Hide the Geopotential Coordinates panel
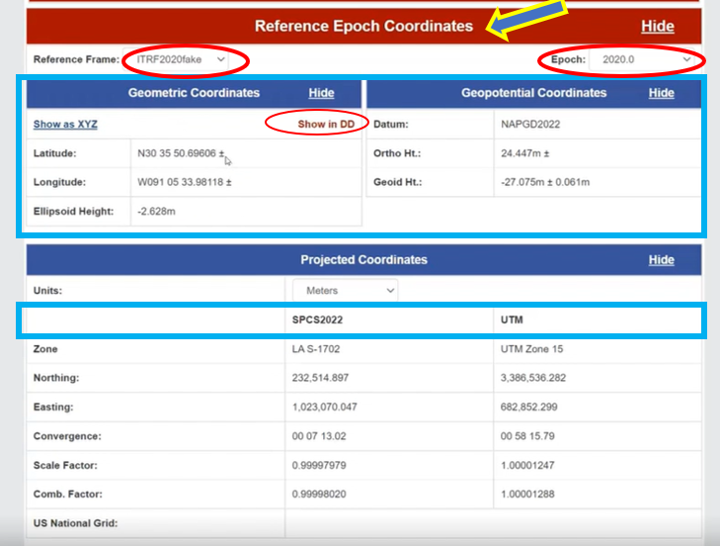Image resolution: width=720 pixels, height=546 pixels. (661, 93)
